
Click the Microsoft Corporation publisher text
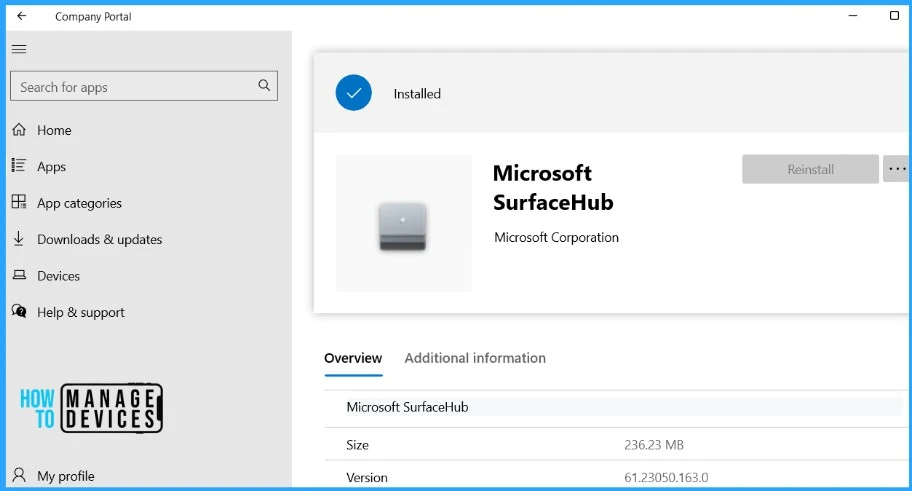coord(556,237)
